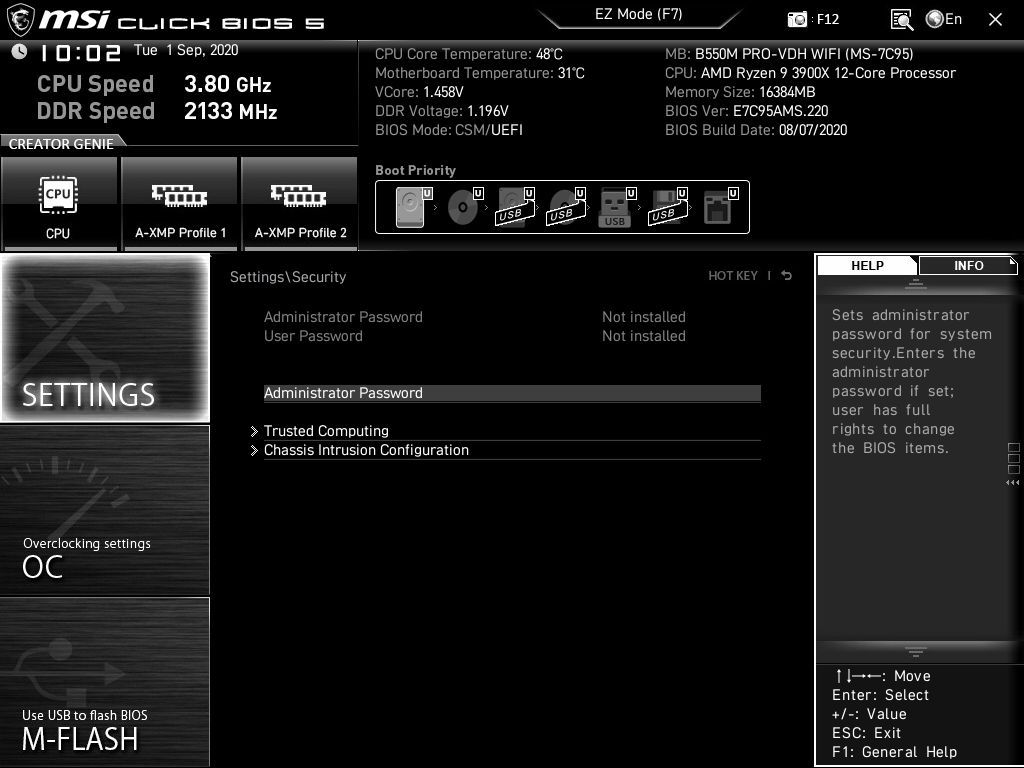Go back using the return arrow icon
The height and width of the screenshot is (768, 1024).
787,276
